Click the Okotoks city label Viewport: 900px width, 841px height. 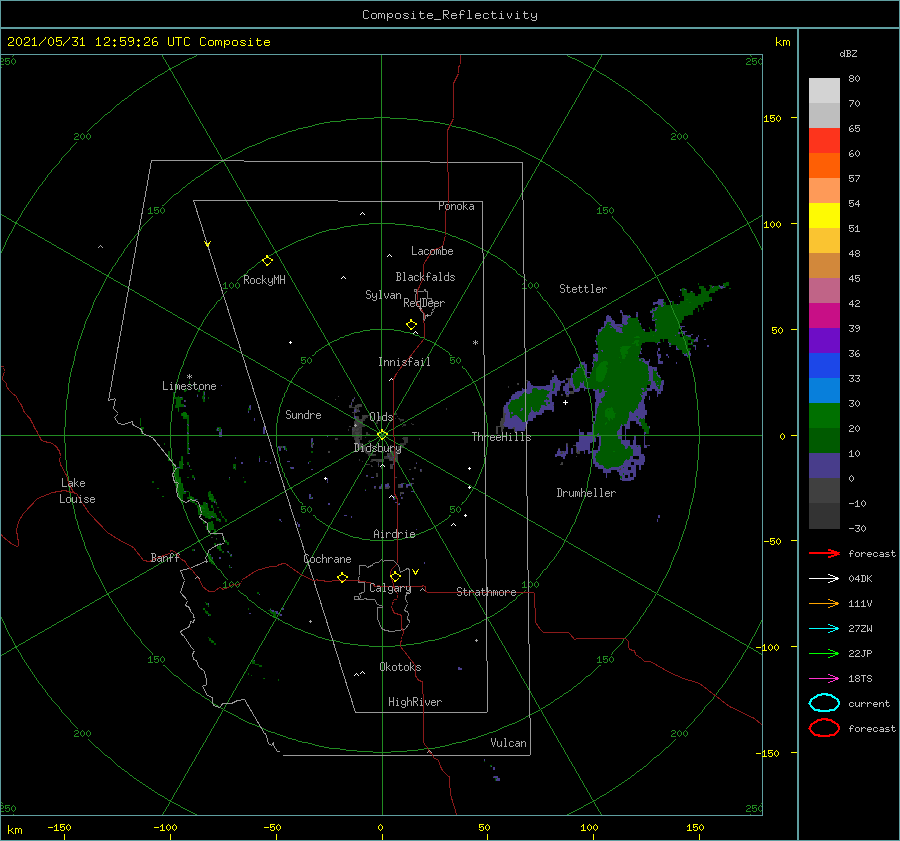point(400,667)
